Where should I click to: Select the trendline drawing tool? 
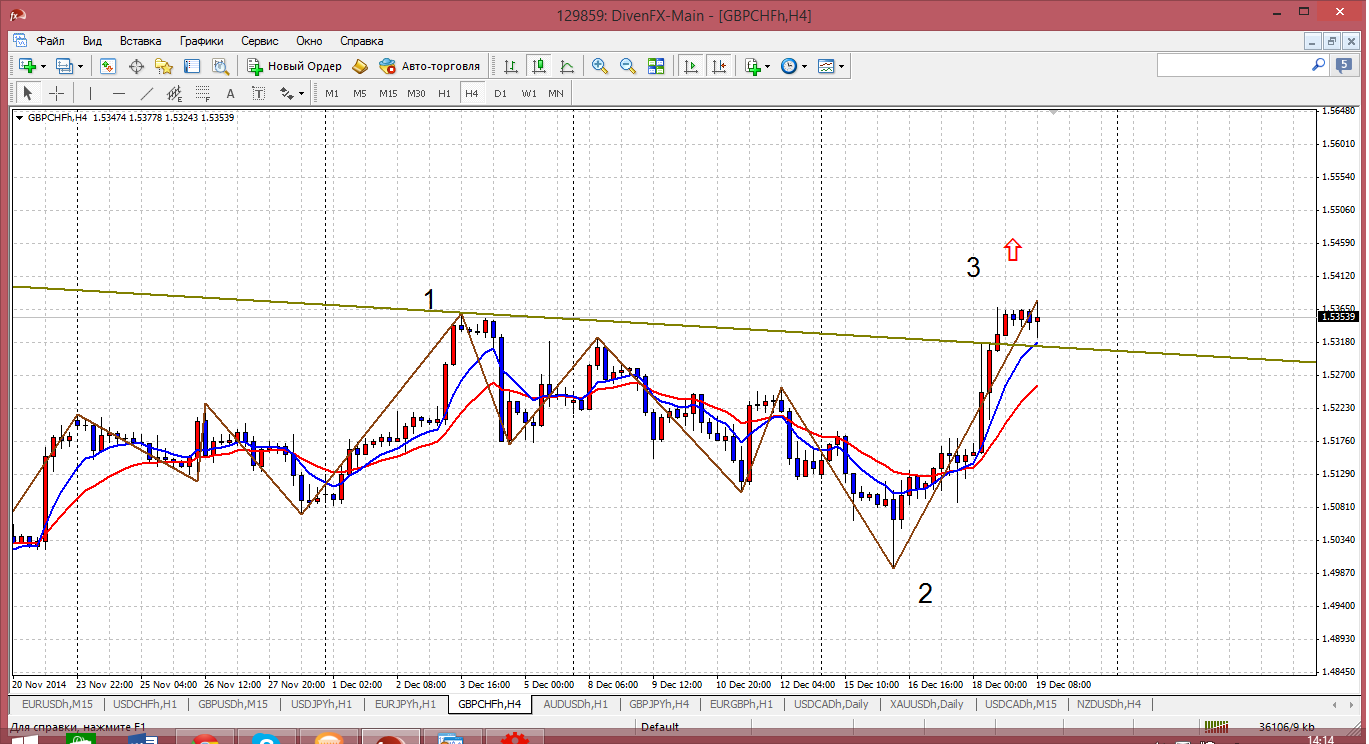point(147,93)
